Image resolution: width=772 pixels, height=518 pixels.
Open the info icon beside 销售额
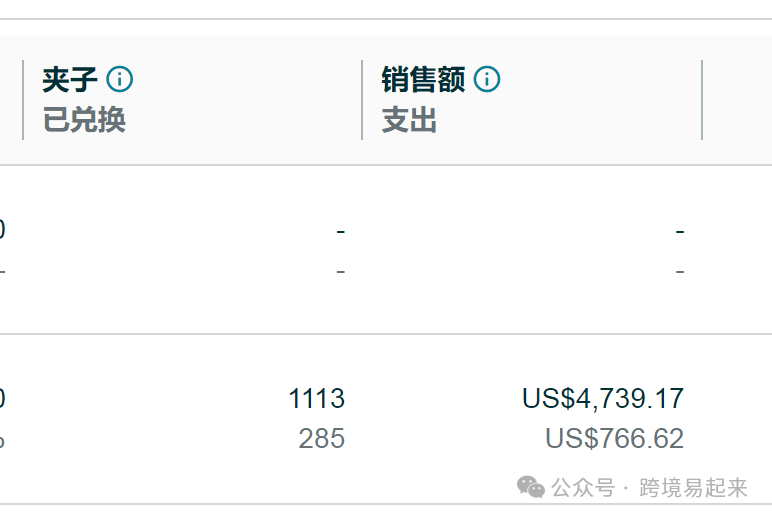487,79
